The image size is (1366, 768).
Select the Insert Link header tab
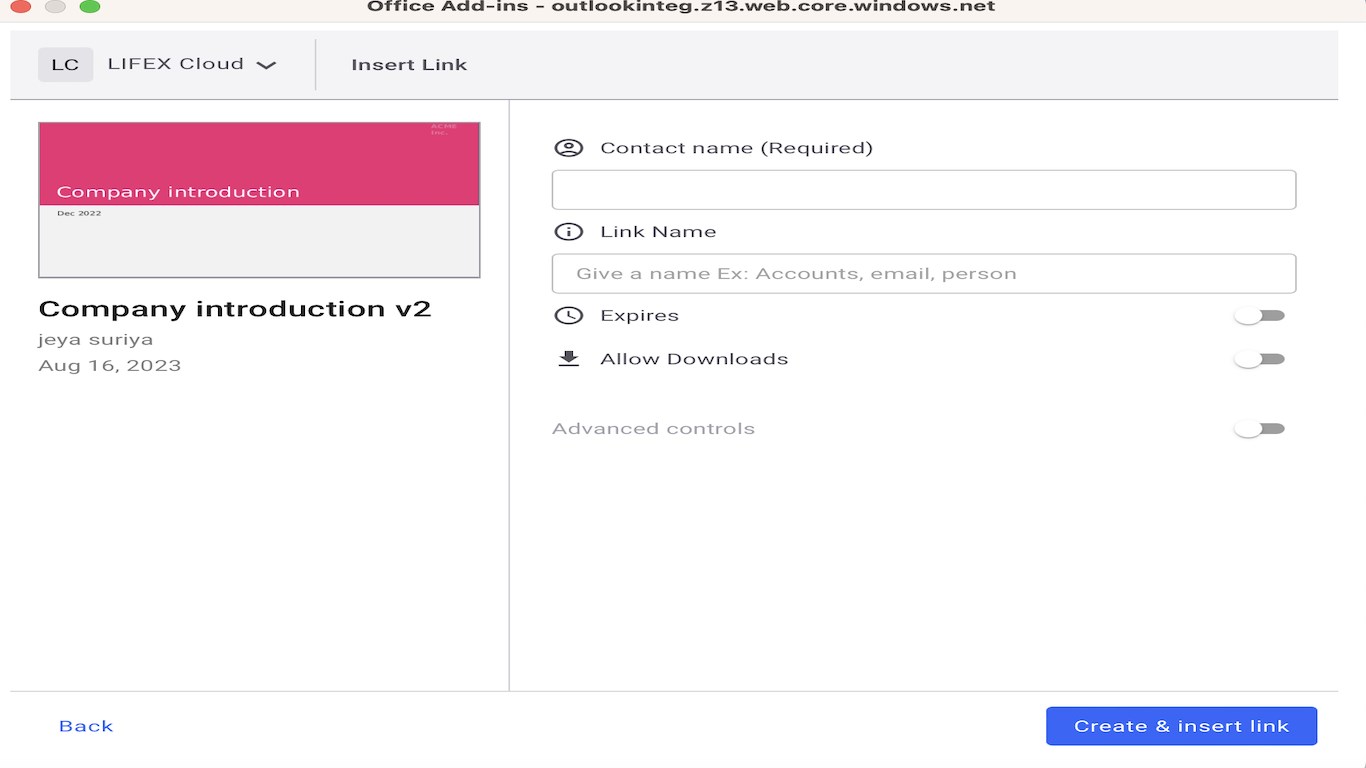[x=409, y=65]
